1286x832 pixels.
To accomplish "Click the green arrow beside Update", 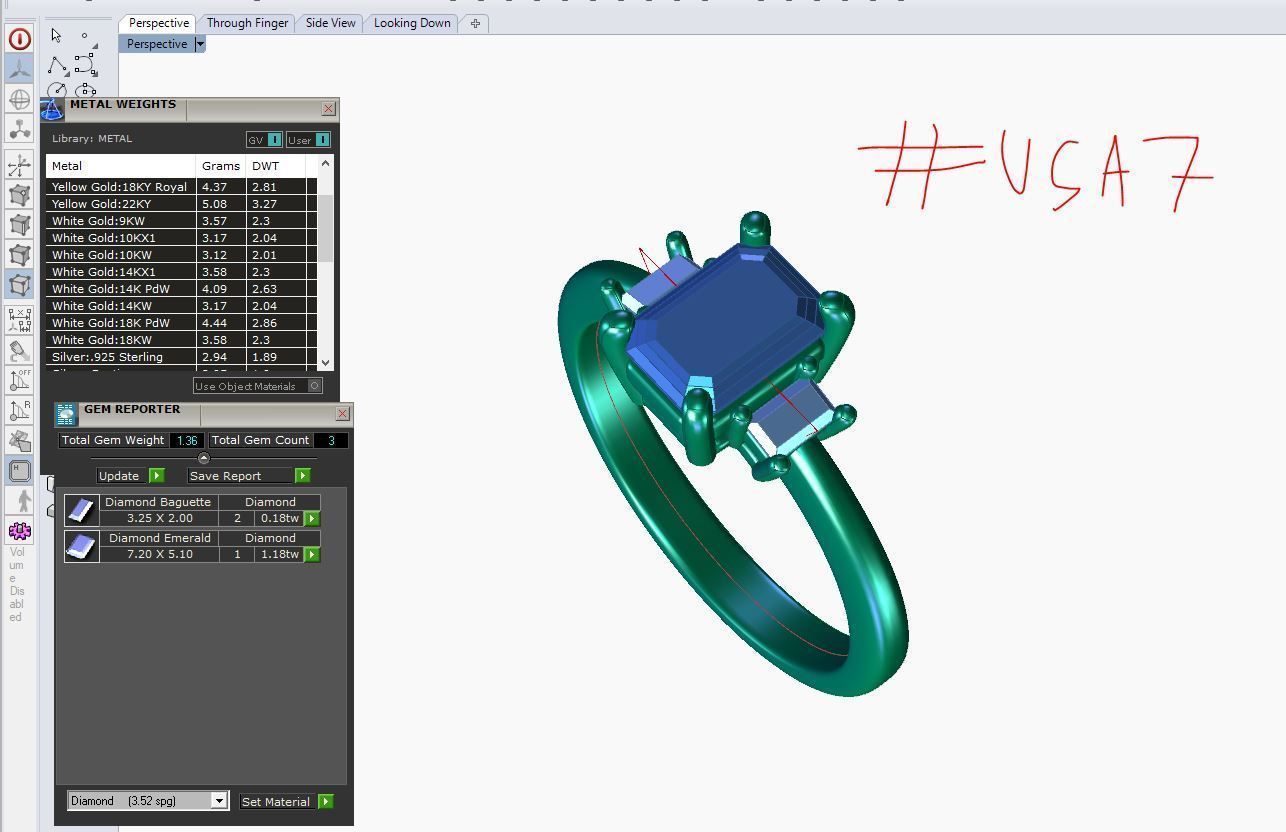I will pos(156,476).
